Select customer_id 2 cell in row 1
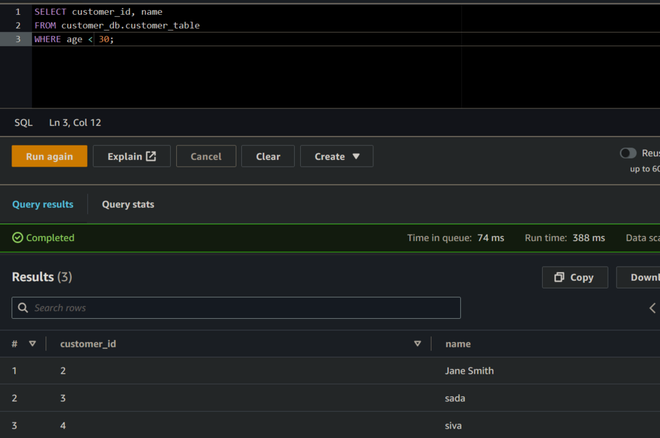Image resolution: width=660 pixels, height=438 pixels. [x=63, y=371]
